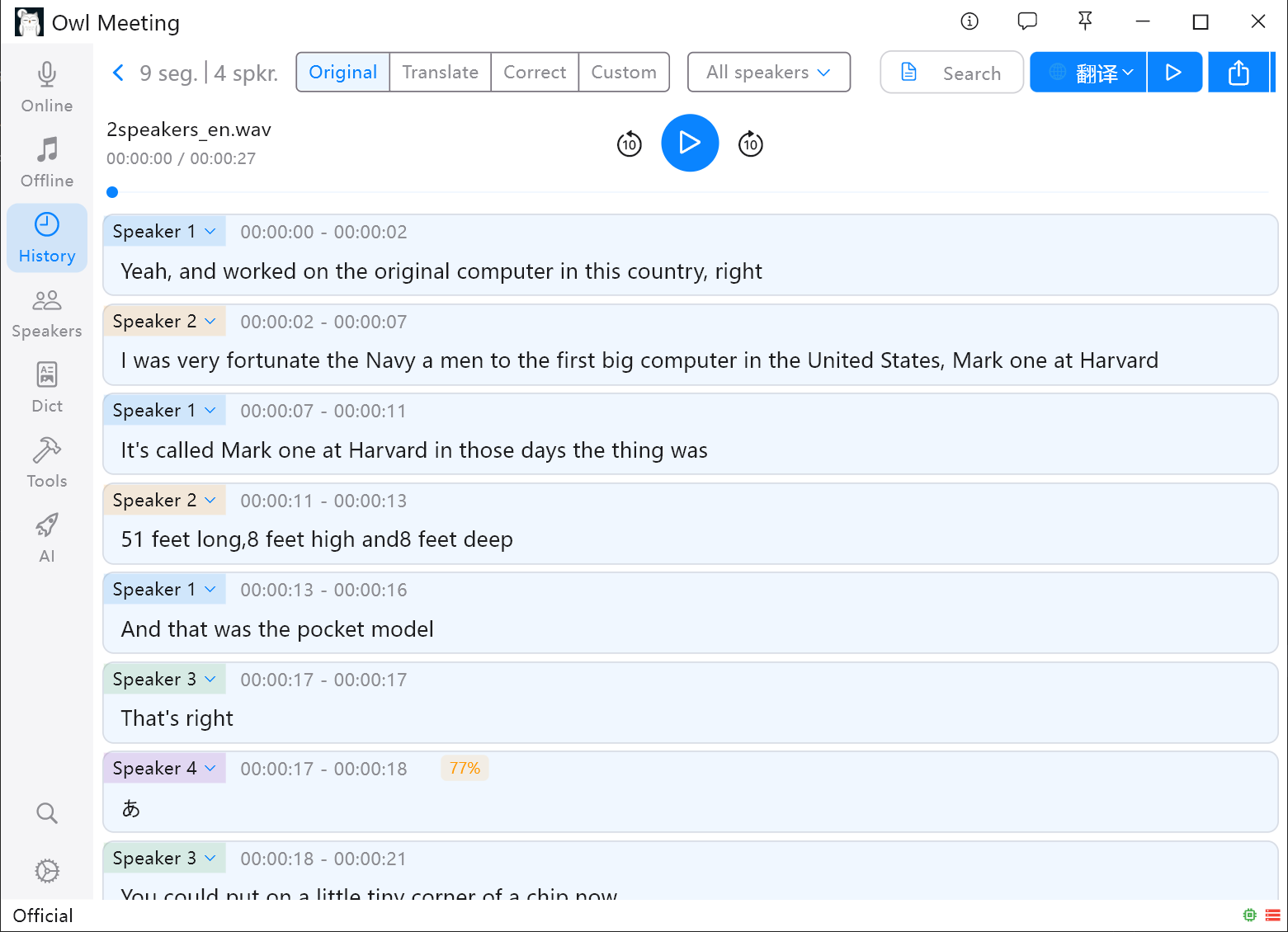View app info via the toolbar info icon
Image resolution: width=1288 pixels, height=932 pixels.
969,21
